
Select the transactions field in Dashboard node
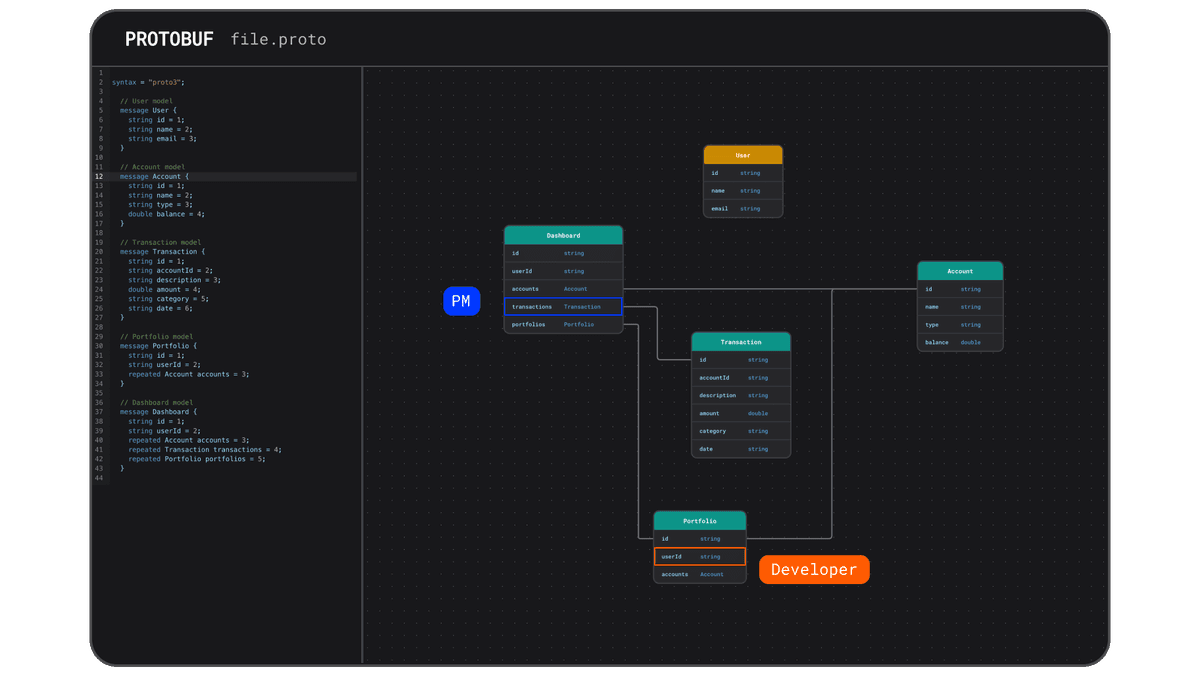[563, 306]
